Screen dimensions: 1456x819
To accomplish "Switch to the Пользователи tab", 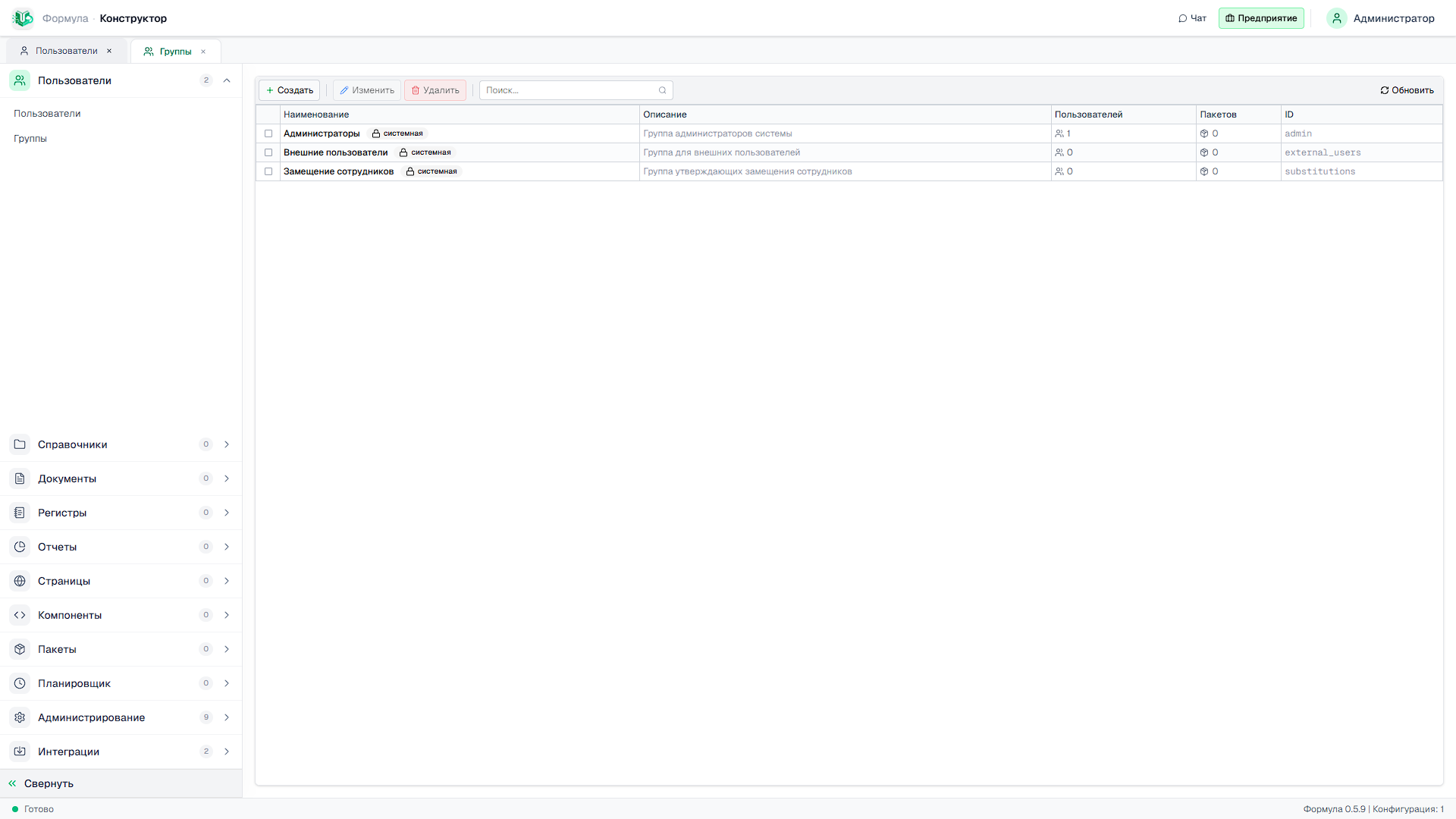I will click(67, 51).
